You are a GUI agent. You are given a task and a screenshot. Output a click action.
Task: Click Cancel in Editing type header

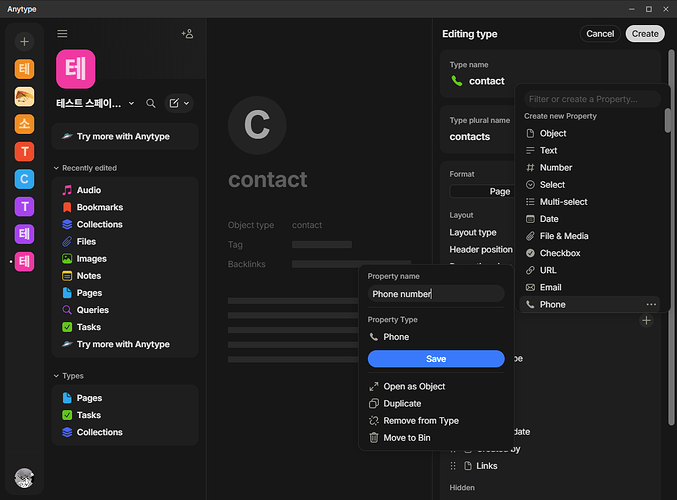(600, 34)
